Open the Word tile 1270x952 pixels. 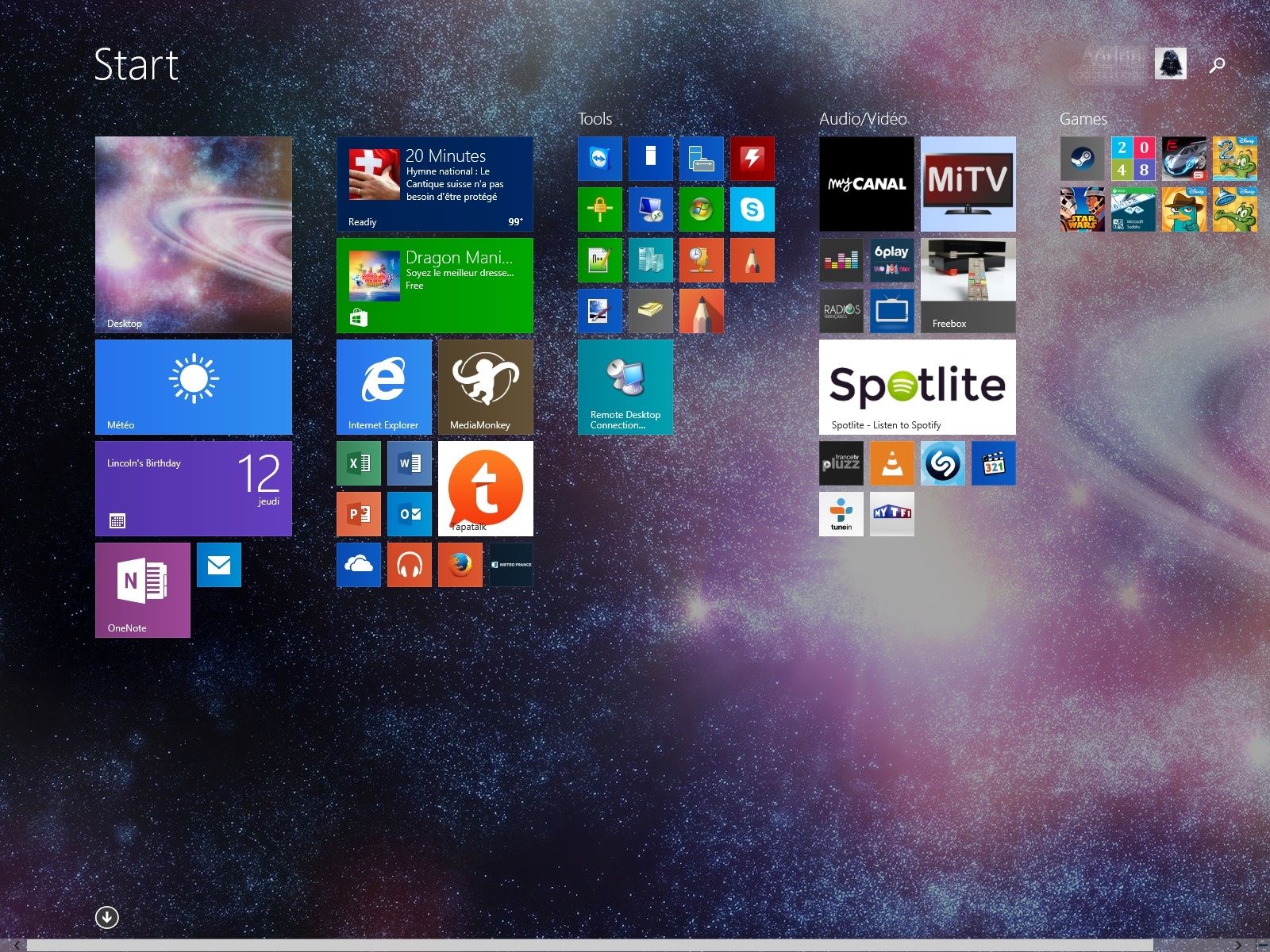coord(410,463)
